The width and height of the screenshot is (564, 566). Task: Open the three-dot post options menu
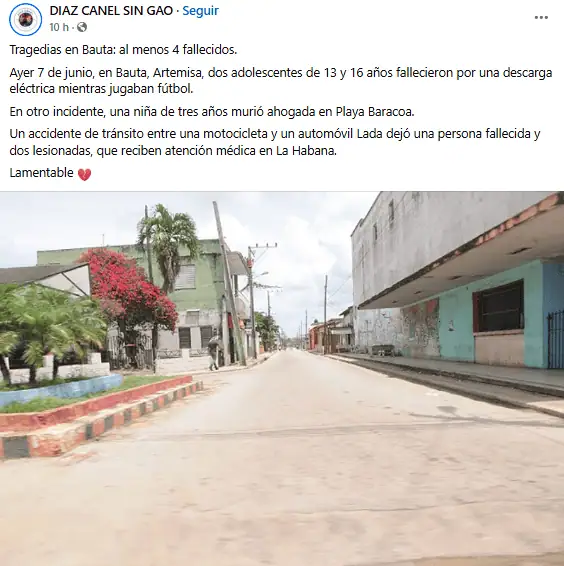coord(541,17)
